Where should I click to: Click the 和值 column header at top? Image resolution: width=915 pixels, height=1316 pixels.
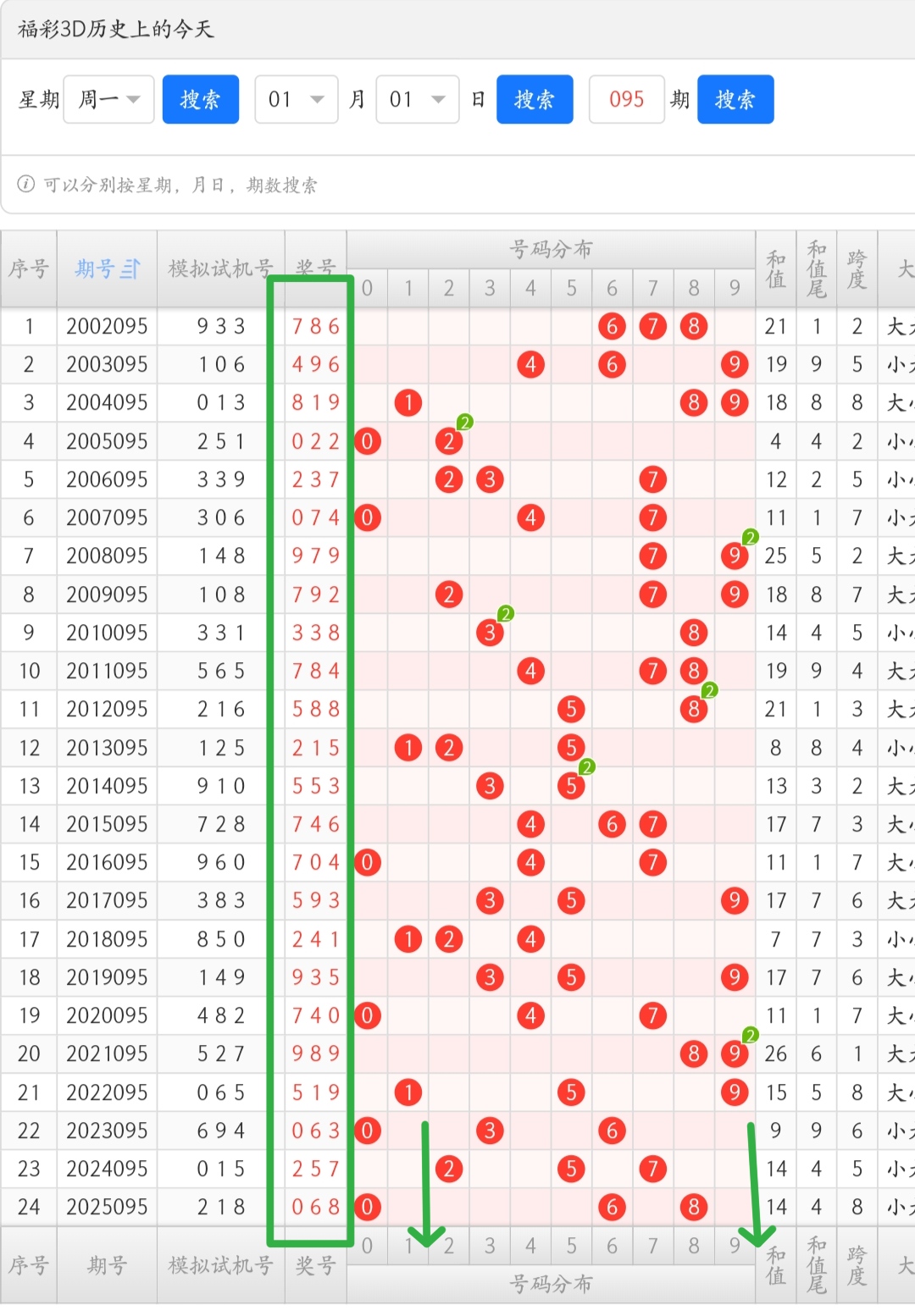pos(775,269)
